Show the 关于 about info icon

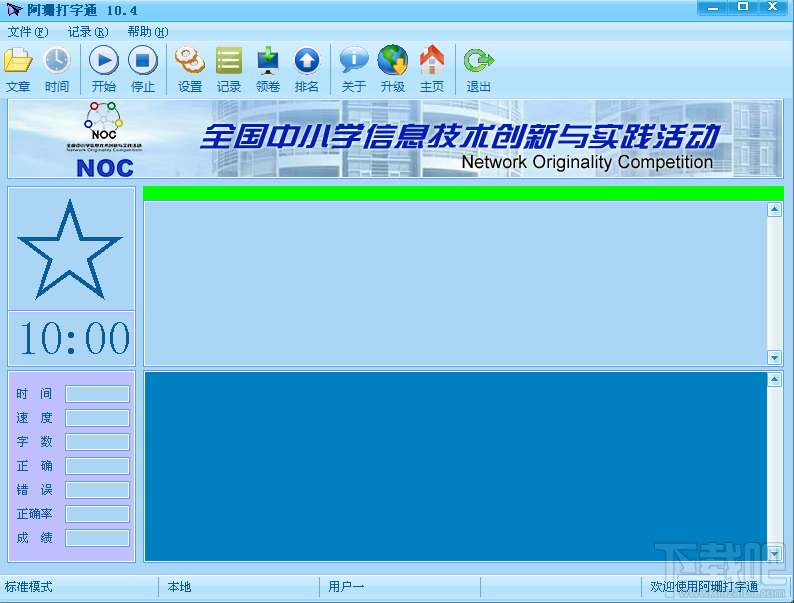click(x=354, y=61)
